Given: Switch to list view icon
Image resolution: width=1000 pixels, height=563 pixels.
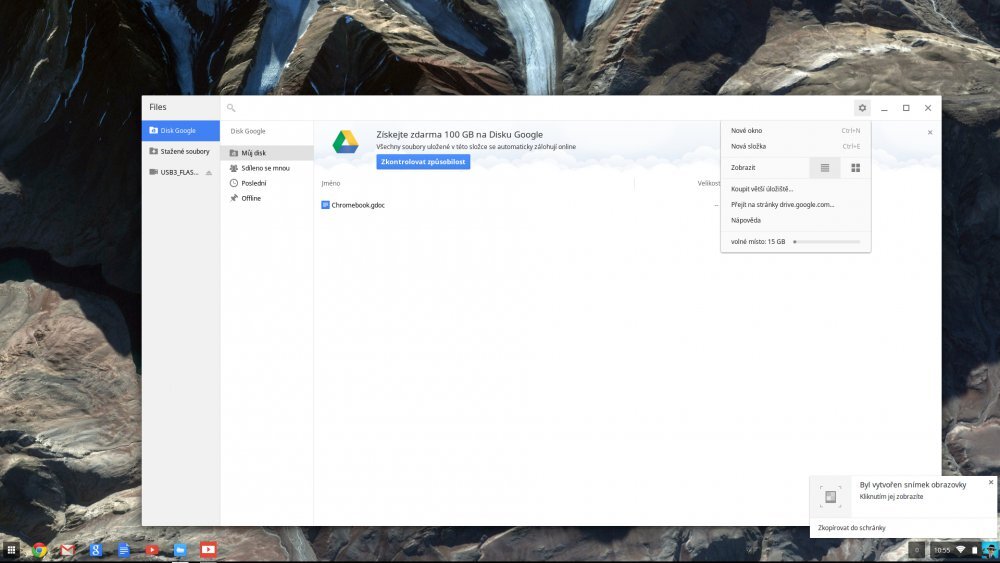Looking at the screenshot, I should pos(825,168).
